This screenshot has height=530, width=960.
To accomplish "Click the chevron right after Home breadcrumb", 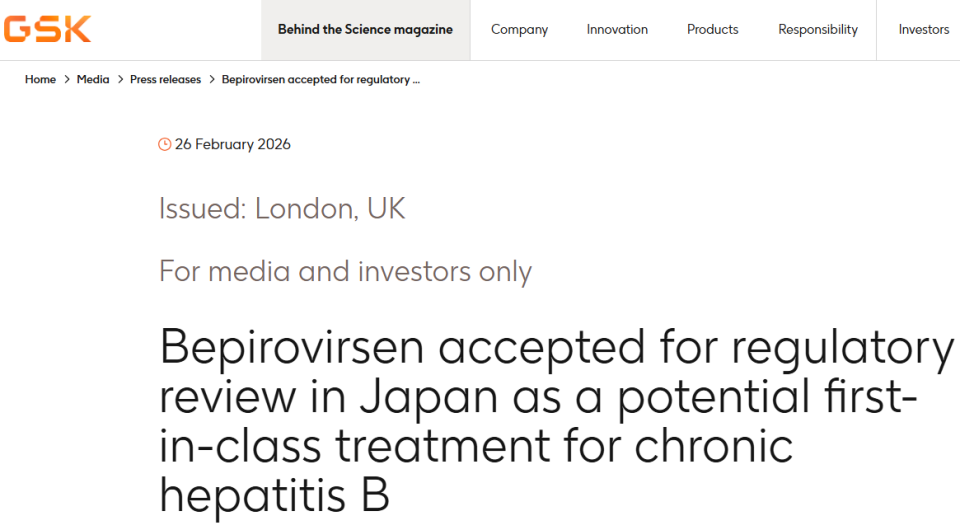I will coord(67,80).
